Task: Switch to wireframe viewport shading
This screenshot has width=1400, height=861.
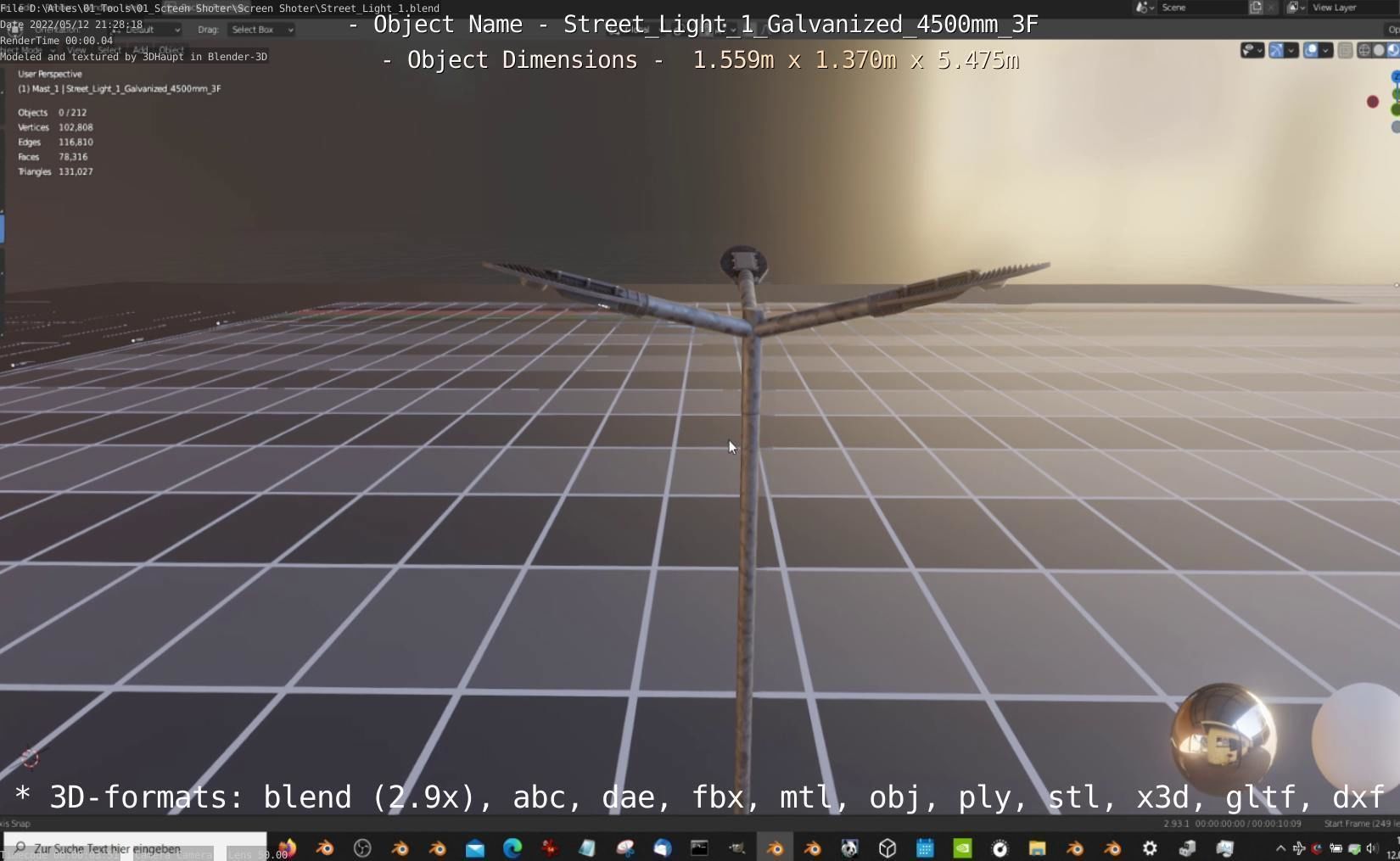Action: coord(1364,51)
